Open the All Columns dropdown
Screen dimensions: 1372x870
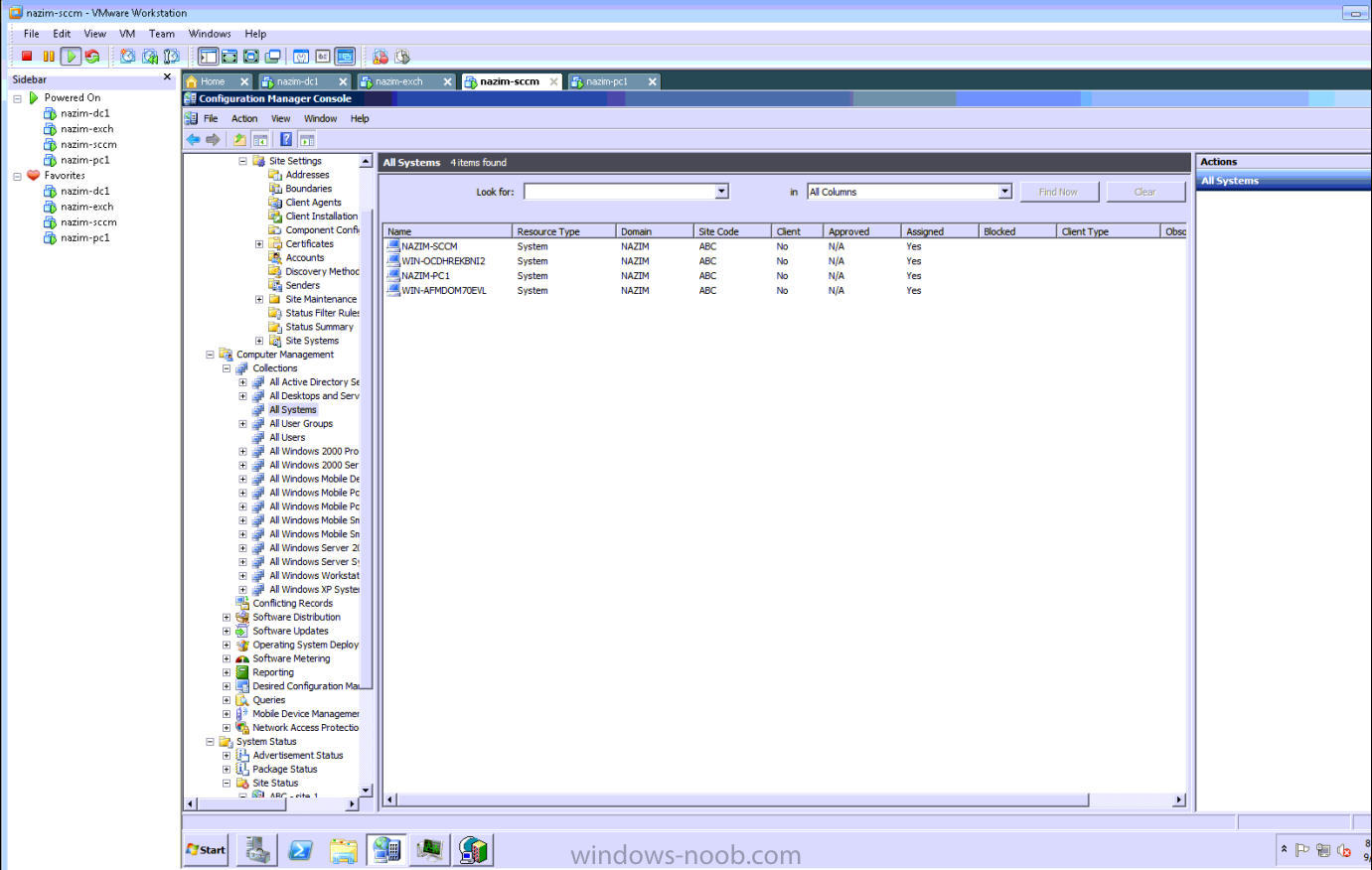coord(1004,191)
